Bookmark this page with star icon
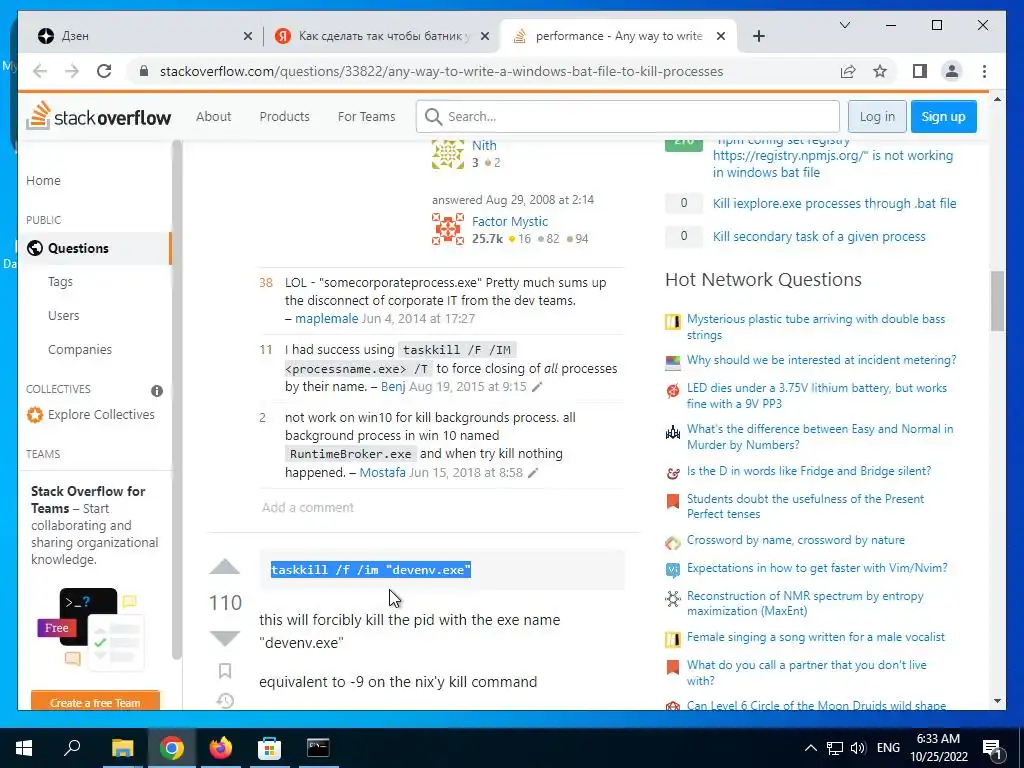 [880, 71]
